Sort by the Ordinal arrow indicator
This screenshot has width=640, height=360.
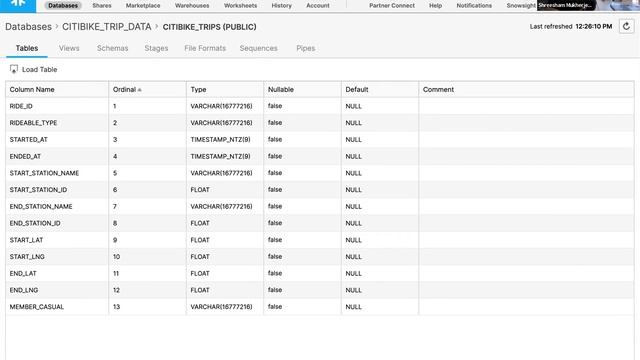[x=140, y=90]
